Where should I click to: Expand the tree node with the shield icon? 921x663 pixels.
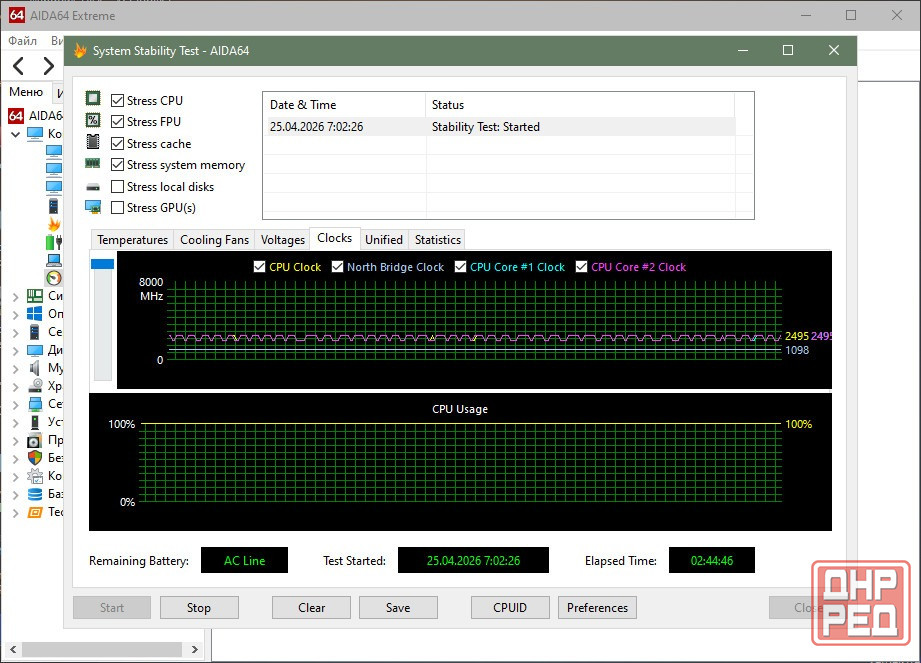pyautogui.click(x=15, y=458)
